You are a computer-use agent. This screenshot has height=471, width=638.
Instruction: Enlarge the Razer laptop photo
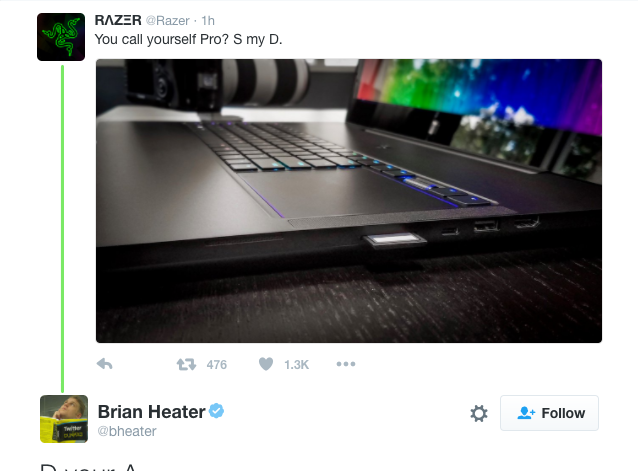click(x=349, y=201)
